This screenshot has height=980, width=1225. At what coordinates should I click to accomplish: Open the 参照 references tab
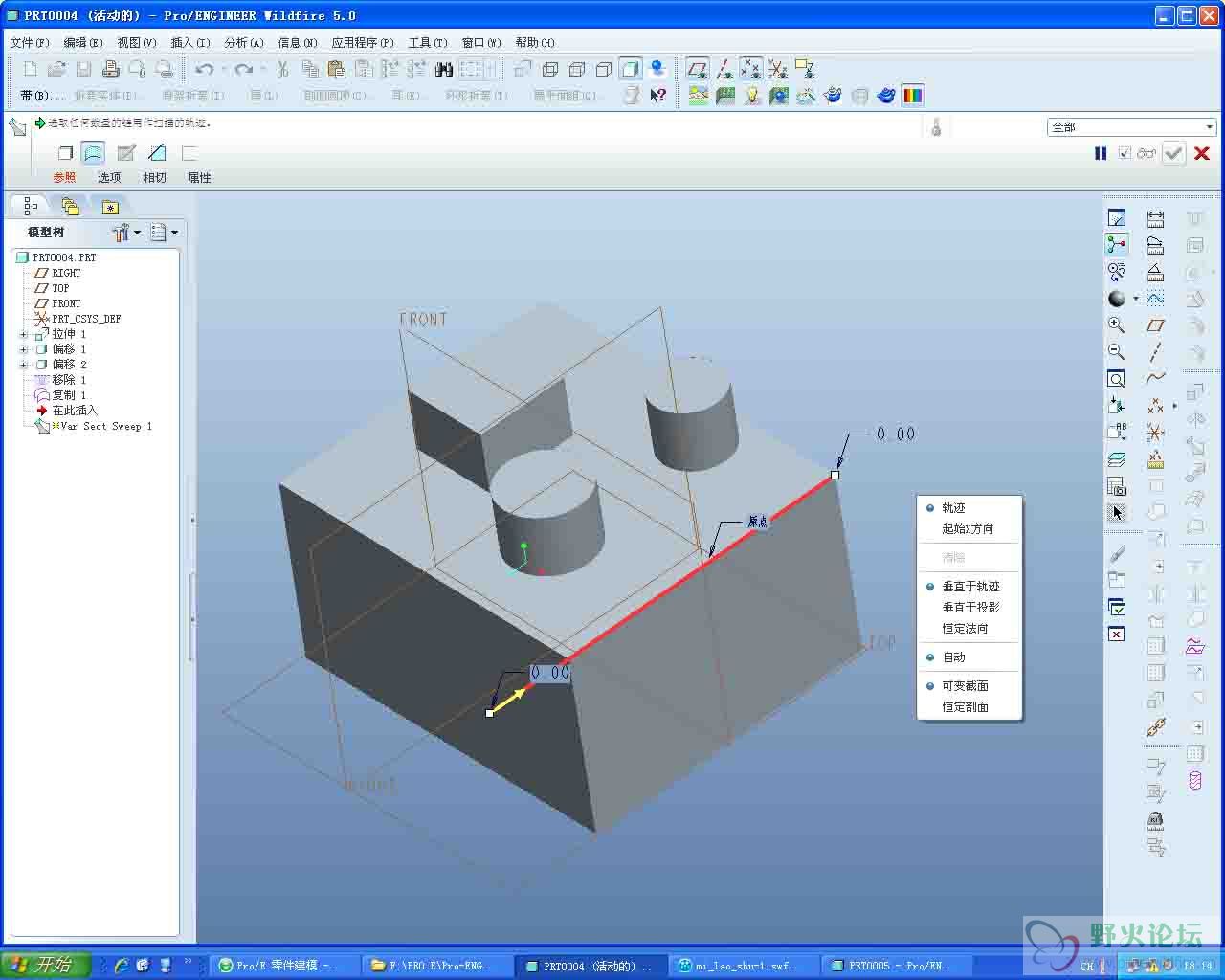(64, 178)
